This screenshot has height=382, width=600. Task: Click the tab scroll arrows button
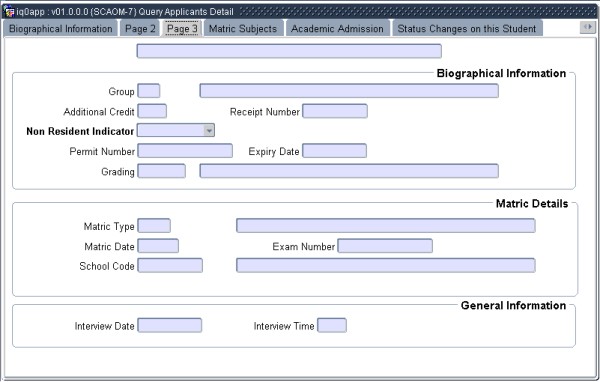click(x=587, y=27)
